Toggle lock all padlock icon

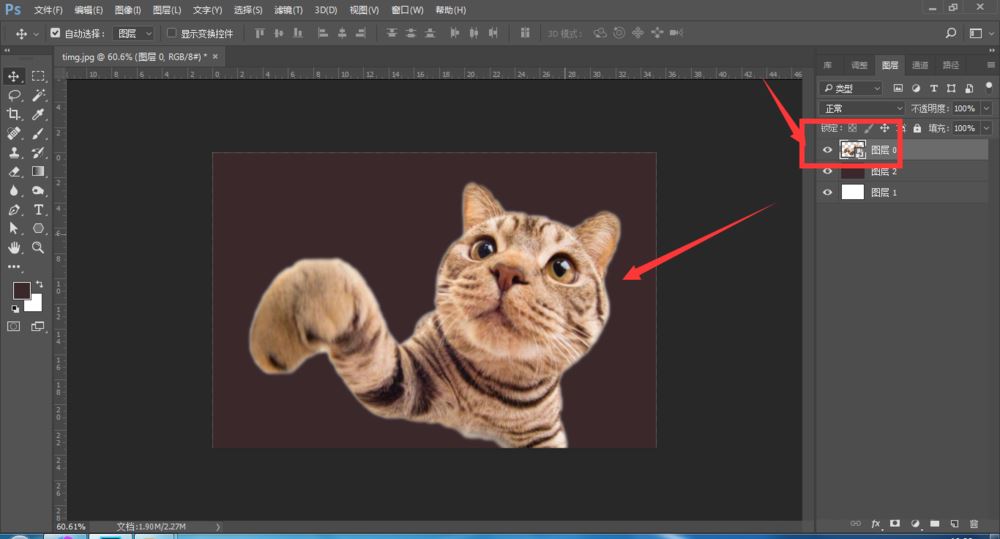tap(917, 128)
